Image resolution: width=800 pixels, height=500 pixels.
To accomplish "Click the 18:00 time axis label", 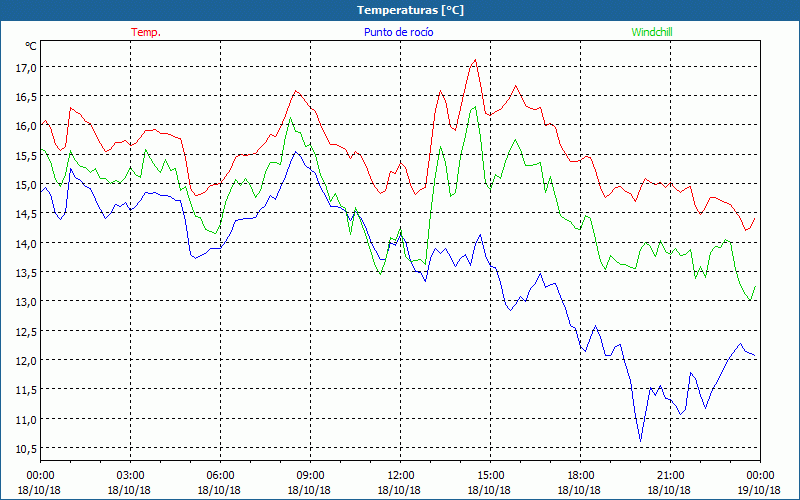I will point(580,476).
